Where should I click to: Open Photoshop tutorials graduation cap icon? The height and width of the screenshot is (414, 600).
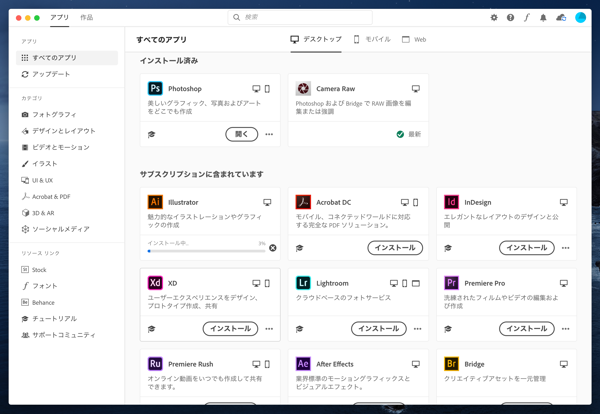[152, 134]
